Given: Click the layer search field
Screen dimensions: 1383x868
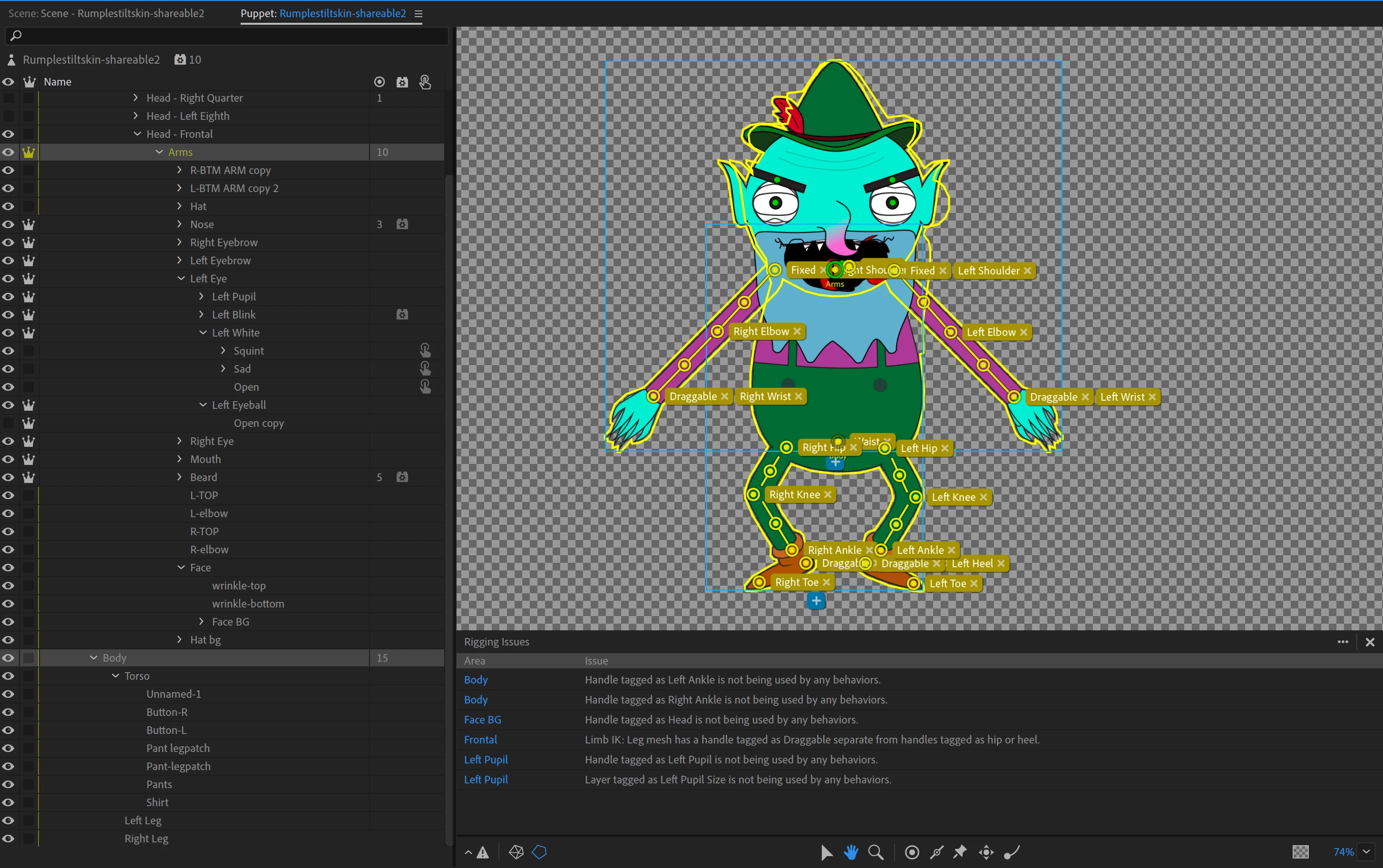Looking at the screenshot, I should coord(230,36).
